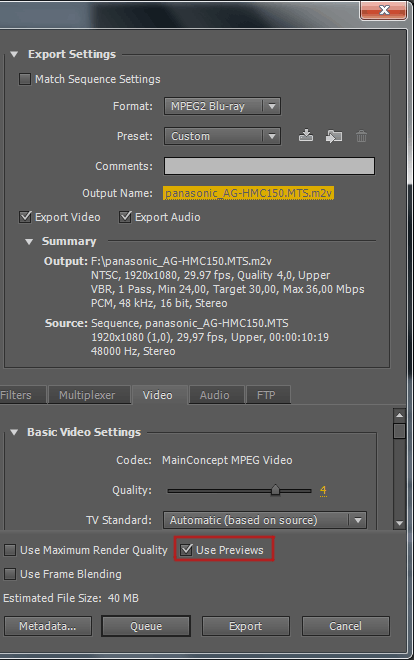
Task: Click the Save Preset icon
Action: [306, 136]
